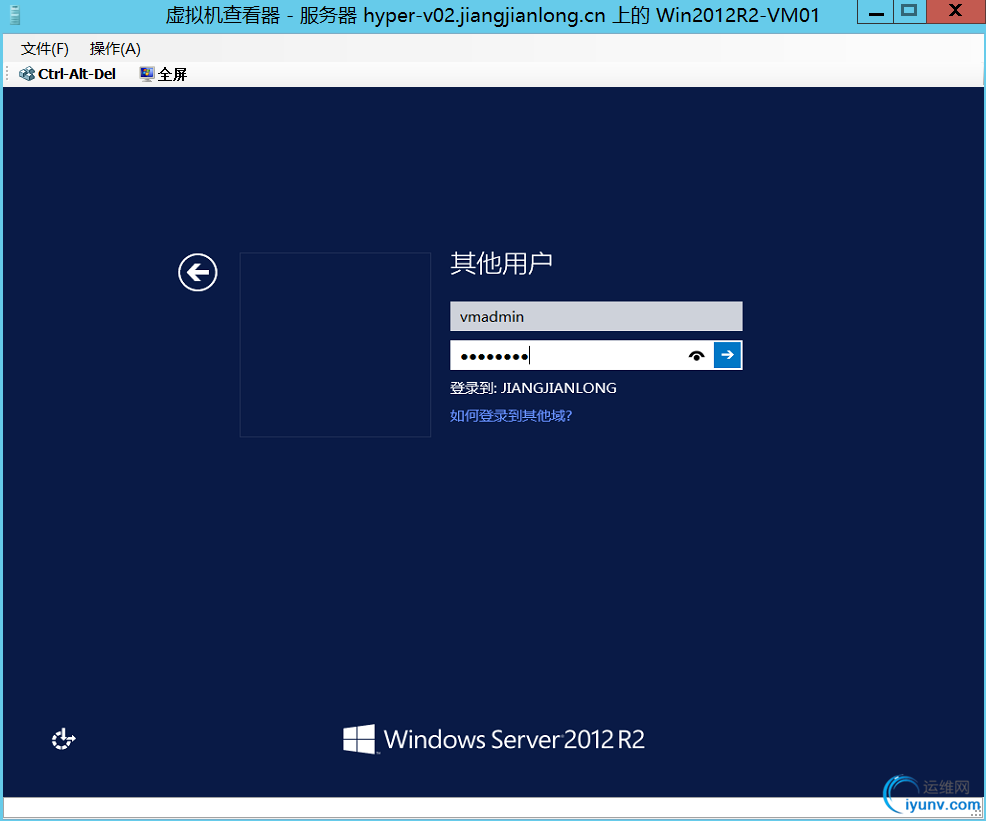Viewport: 986px width, 821px height.
Task: Open the 操作(A) menu
Action: click(115, 48)
